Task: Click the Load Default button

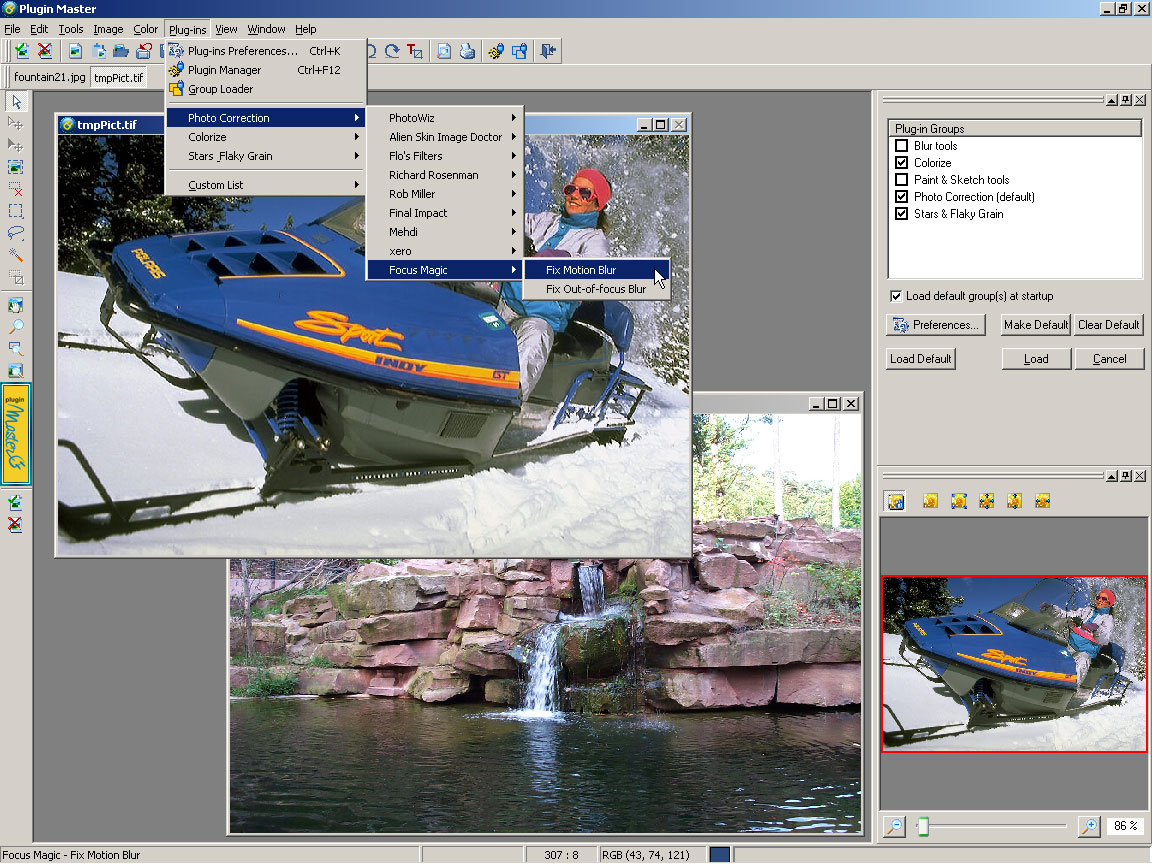Action: (x=921, y=359)
